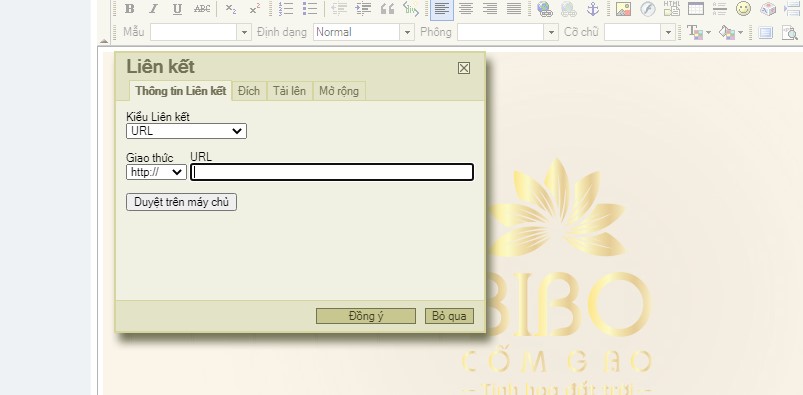This screenshot has width=803, height=395.
Task: Insert a block quote
Action: (x=388, y=9)
